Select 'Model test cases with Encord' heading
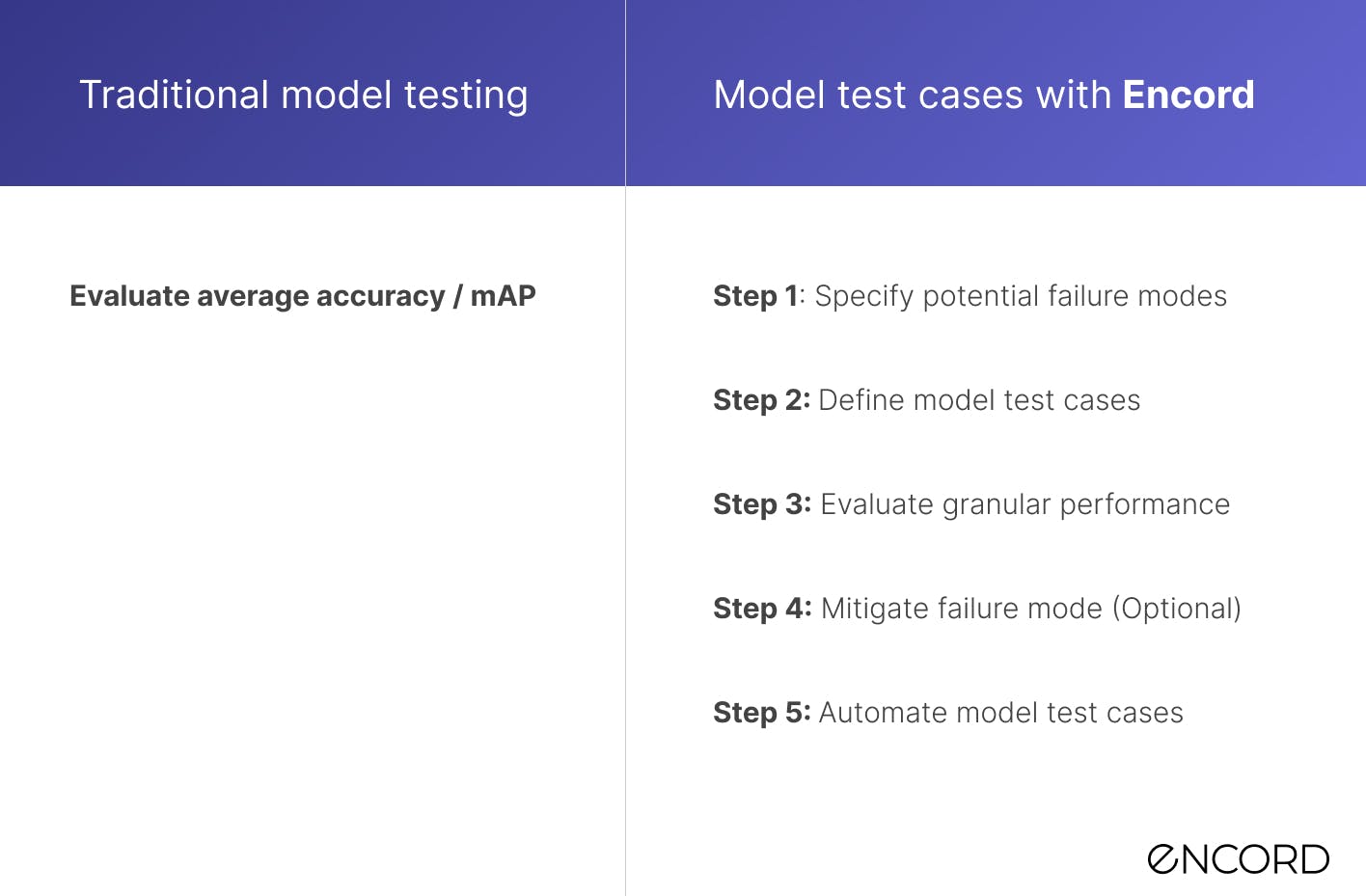The height and width of the screenshot is (896, 1366). point(984,95)
